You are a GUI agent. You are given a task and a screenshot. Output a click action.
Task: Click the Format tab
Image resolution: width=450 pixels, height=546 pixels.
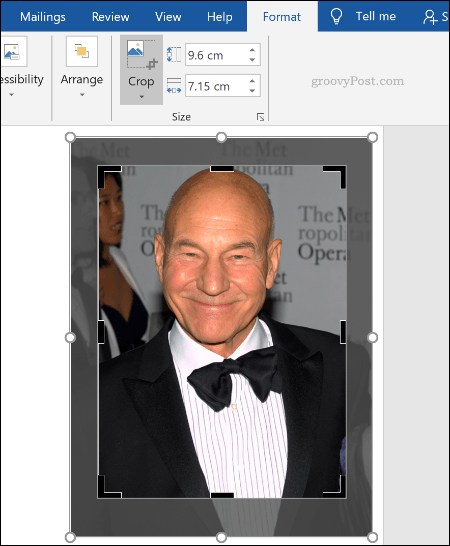[x=282, y=16]
